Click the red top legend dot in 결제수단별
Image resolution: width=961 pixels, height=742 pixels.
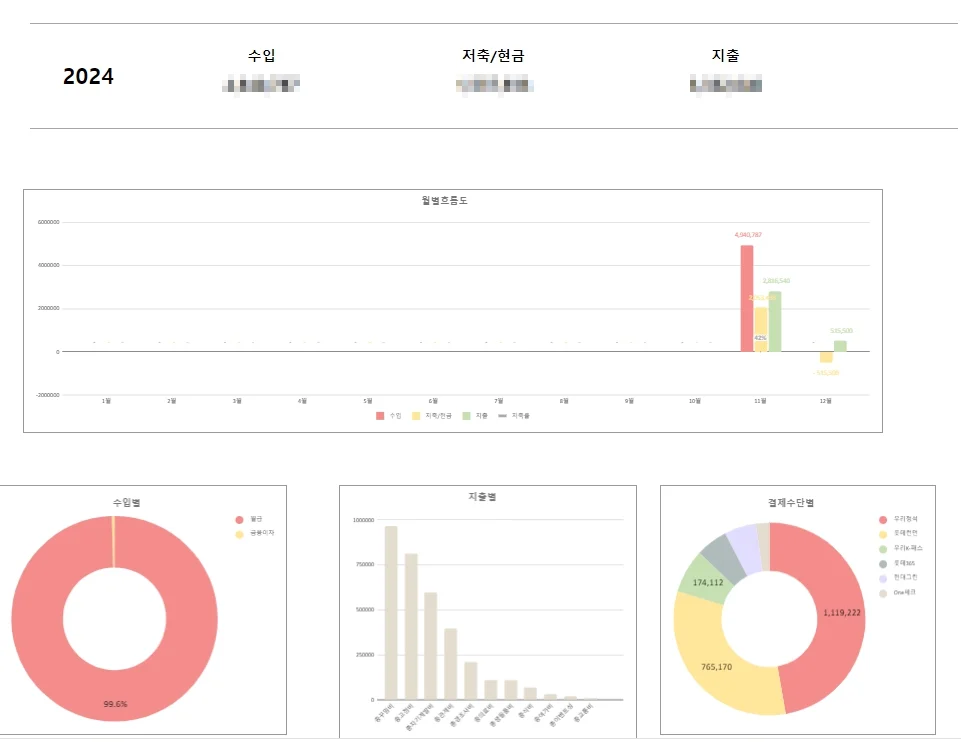(883, 520)
